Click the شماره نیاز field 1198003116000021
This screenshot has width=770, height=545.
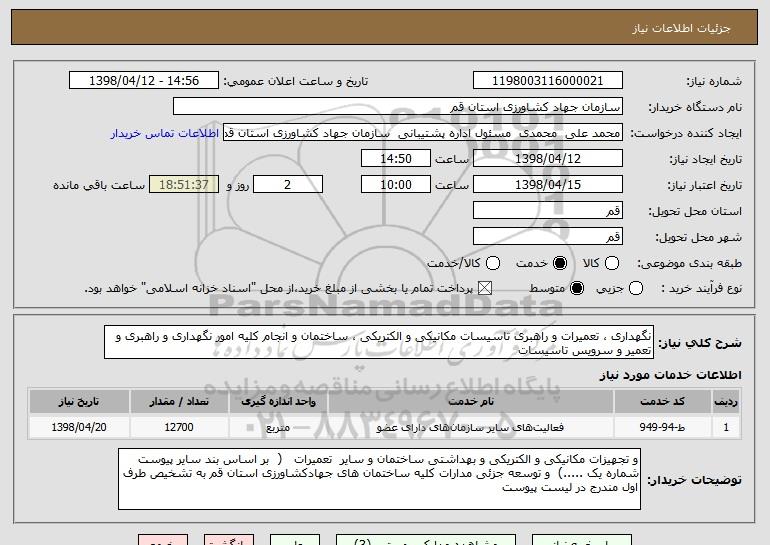pyautogui.click(x=548, y=81)
